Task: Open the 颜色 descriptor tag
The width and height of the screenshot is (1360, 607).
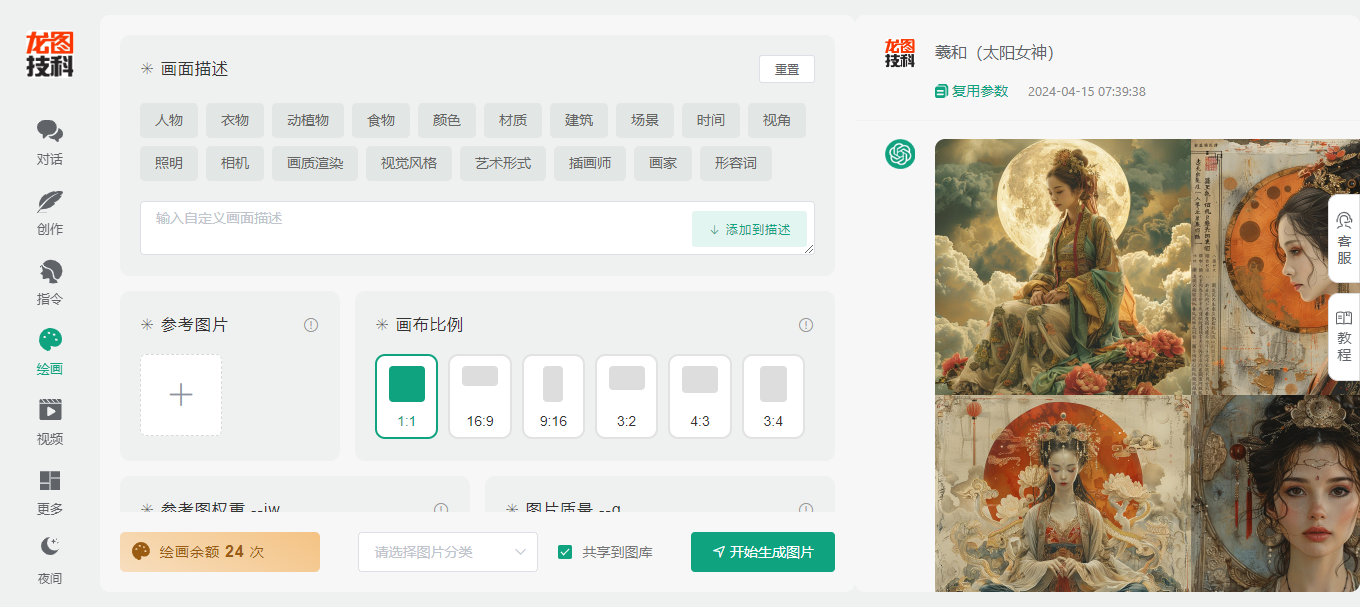Action: tap(447, 120)
